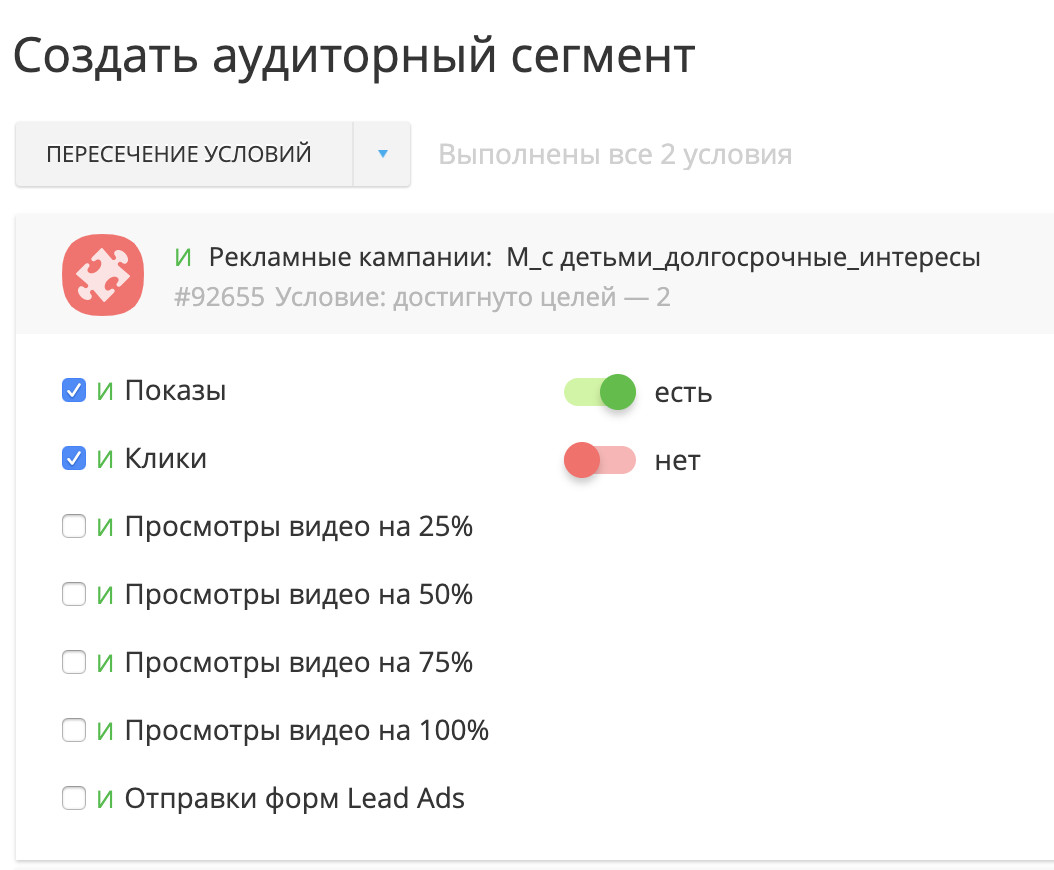Click the green И before Показы
The image size is (1054, 870).
pyautogui.click(x=105, y=391)
